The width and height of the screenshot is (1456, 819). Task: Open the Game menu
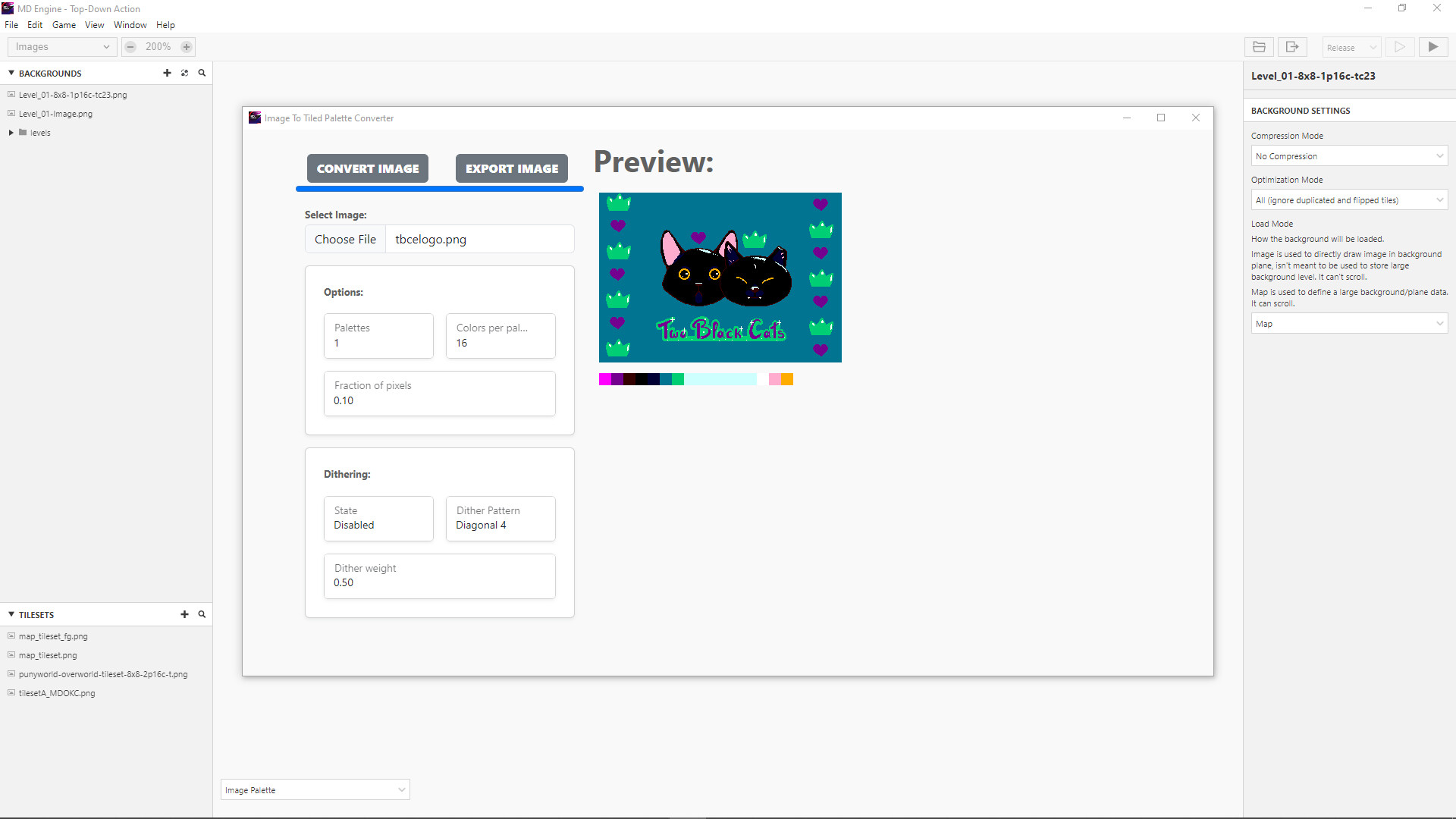pos(64,24)
